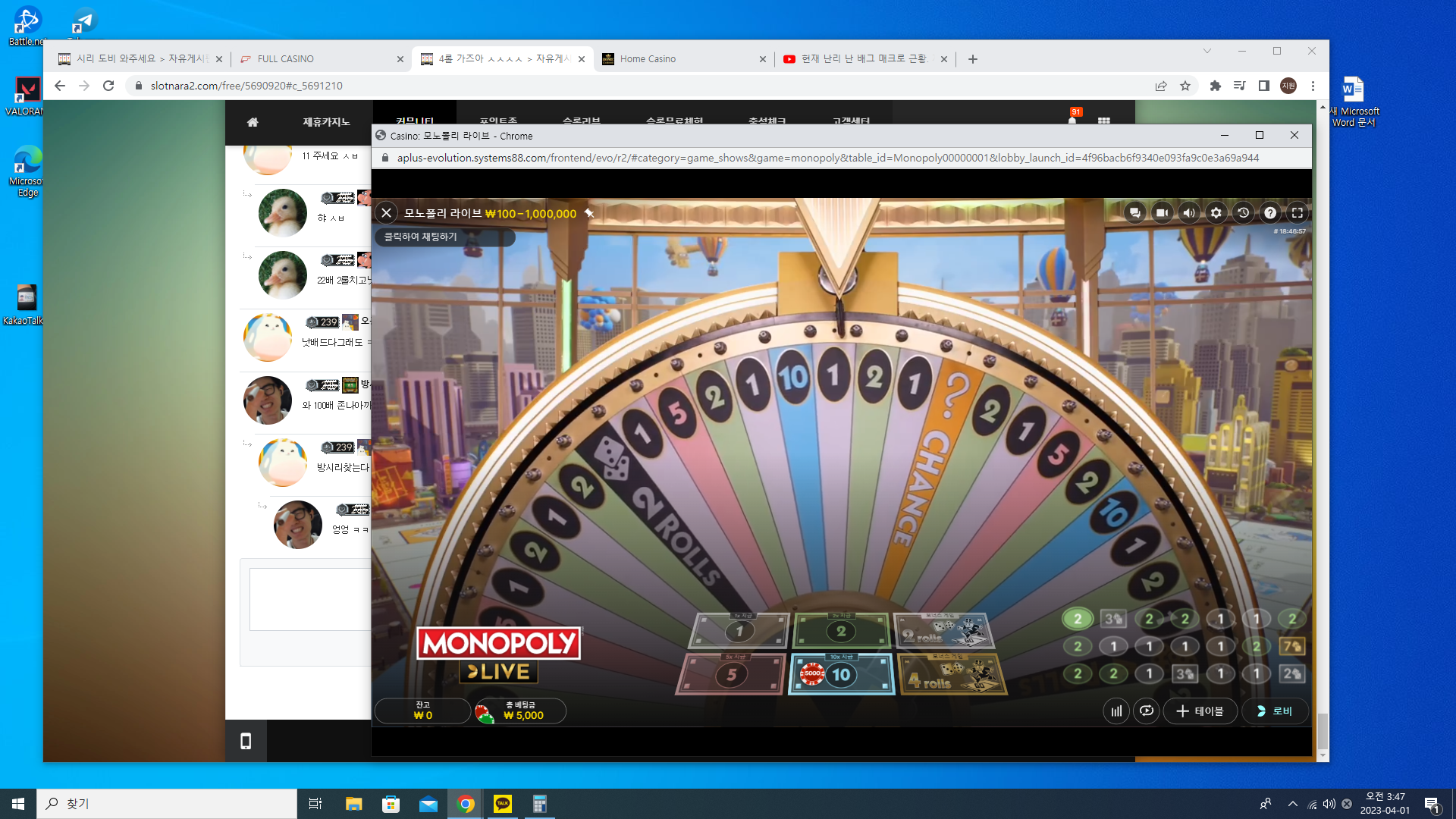Place bet on the 2 segment
This screenshot has height=819, width=1456.
pos(840,631)
